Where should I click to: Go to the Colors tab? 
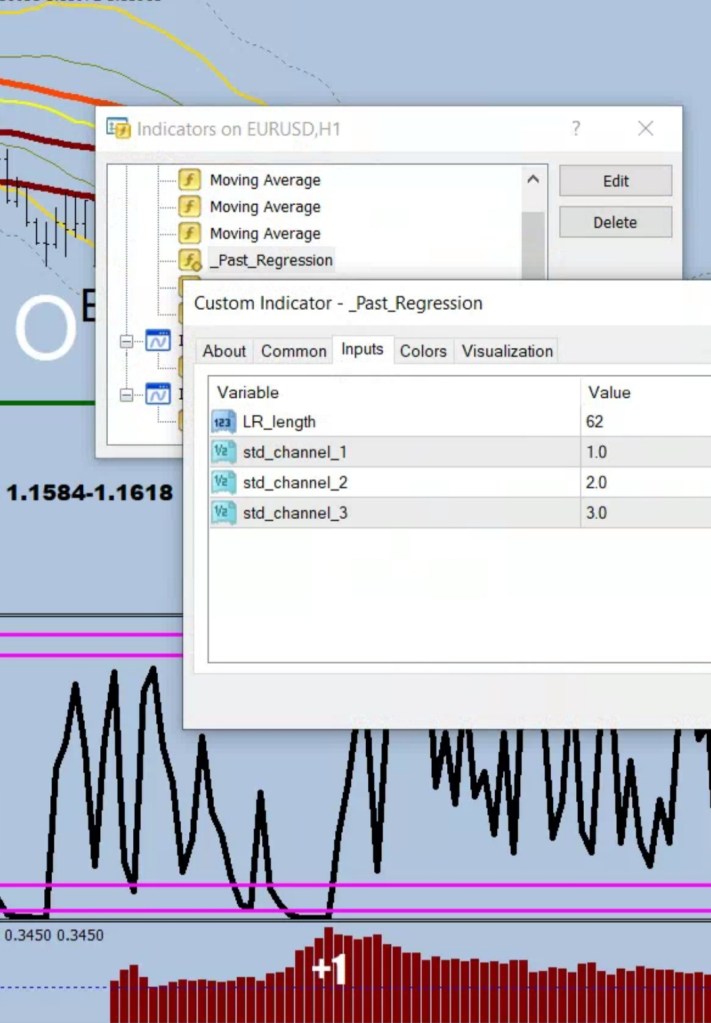(423, 351)
